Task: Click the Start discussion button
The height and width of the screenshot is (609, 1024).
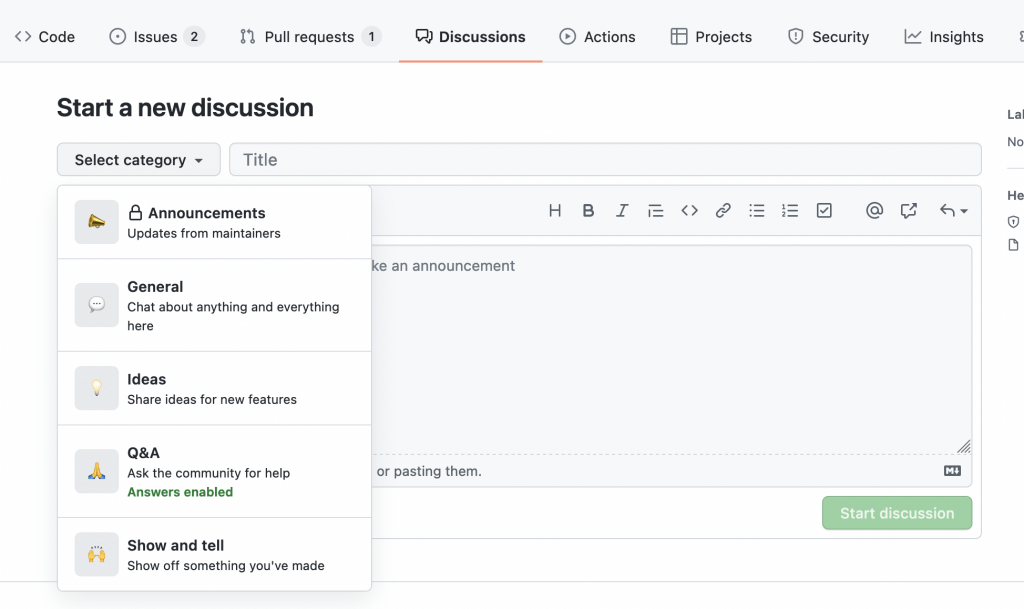Action: point(897,513)
